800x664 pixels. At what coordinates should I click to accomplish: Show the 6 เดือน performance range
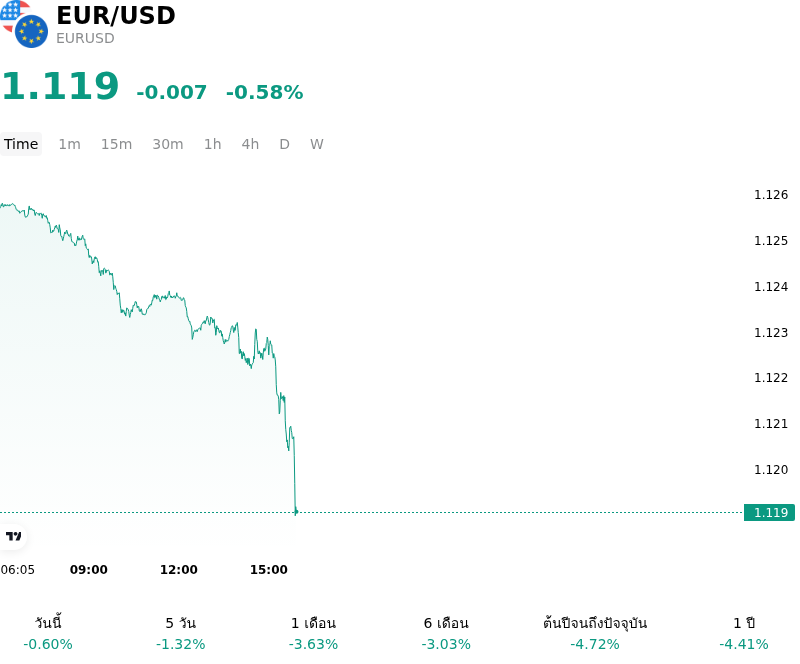point(446,633)
